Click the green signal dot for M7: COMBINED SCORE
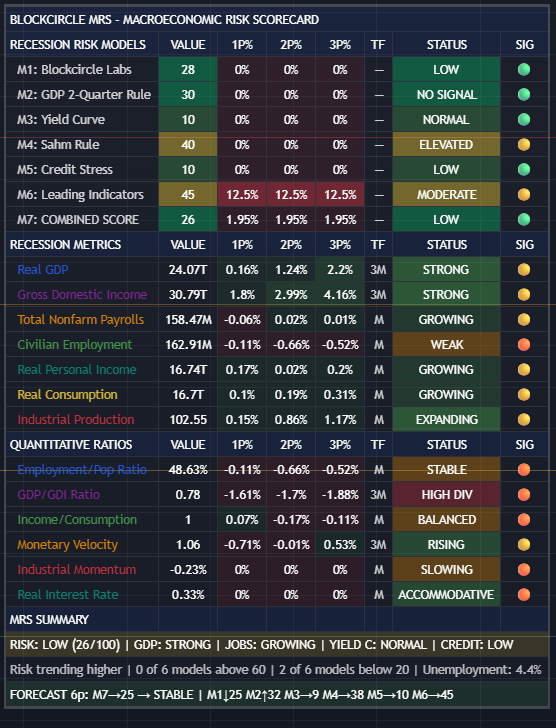 coord(524,220)
